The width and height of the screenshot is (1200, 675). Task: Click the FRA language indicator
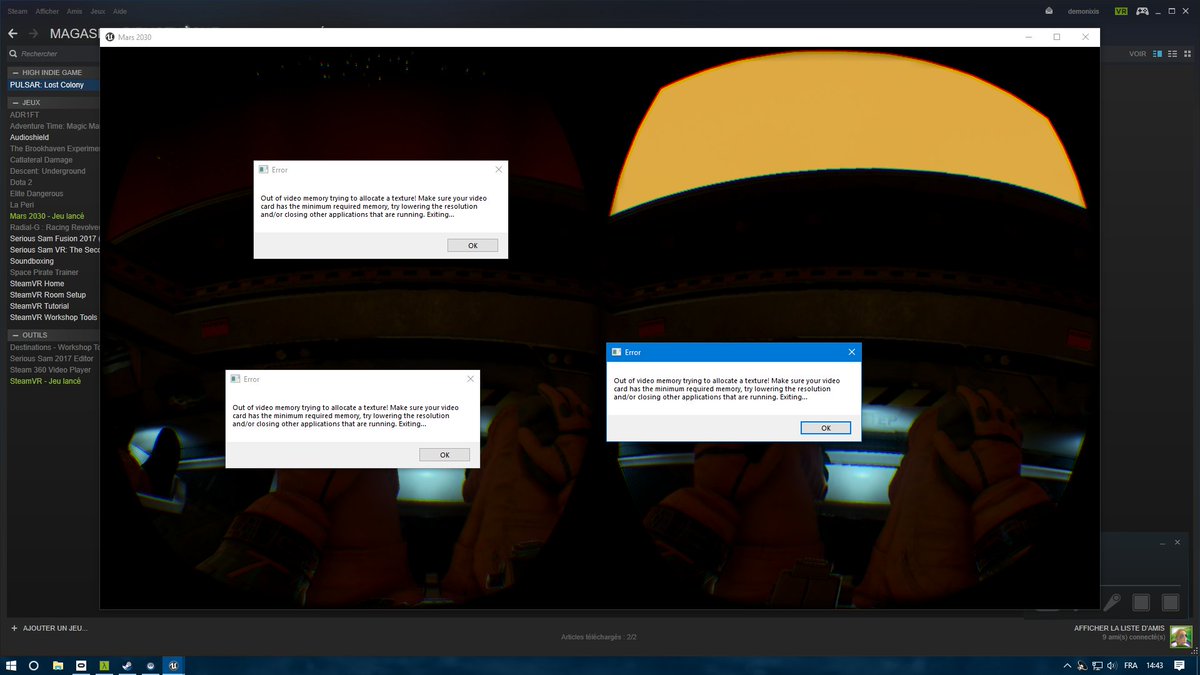1130,665
